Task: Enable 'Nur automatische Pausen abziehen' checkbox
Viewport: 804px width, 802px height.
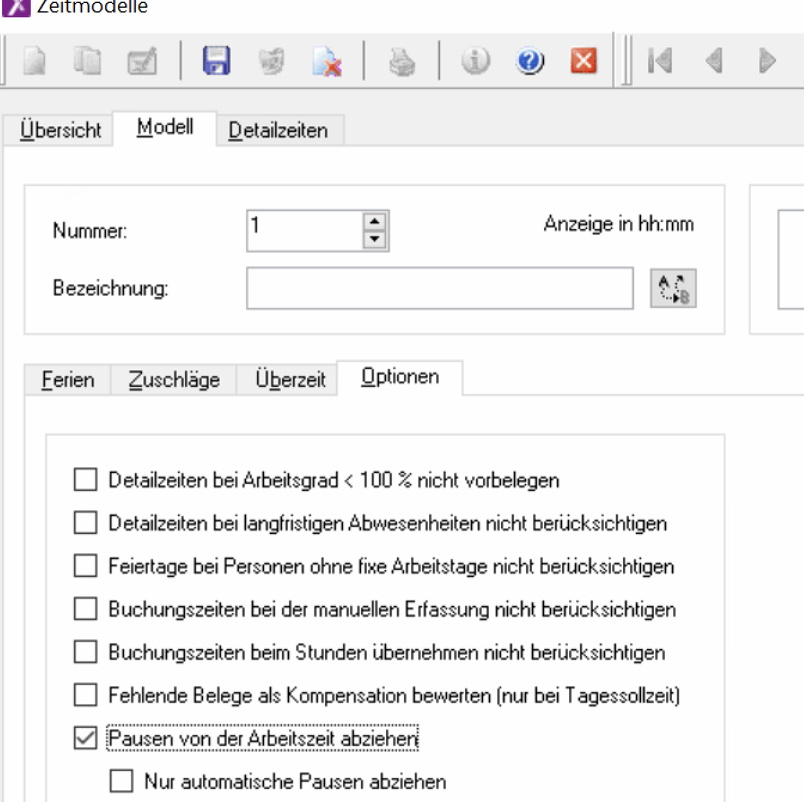Action: tap(121, 781)
